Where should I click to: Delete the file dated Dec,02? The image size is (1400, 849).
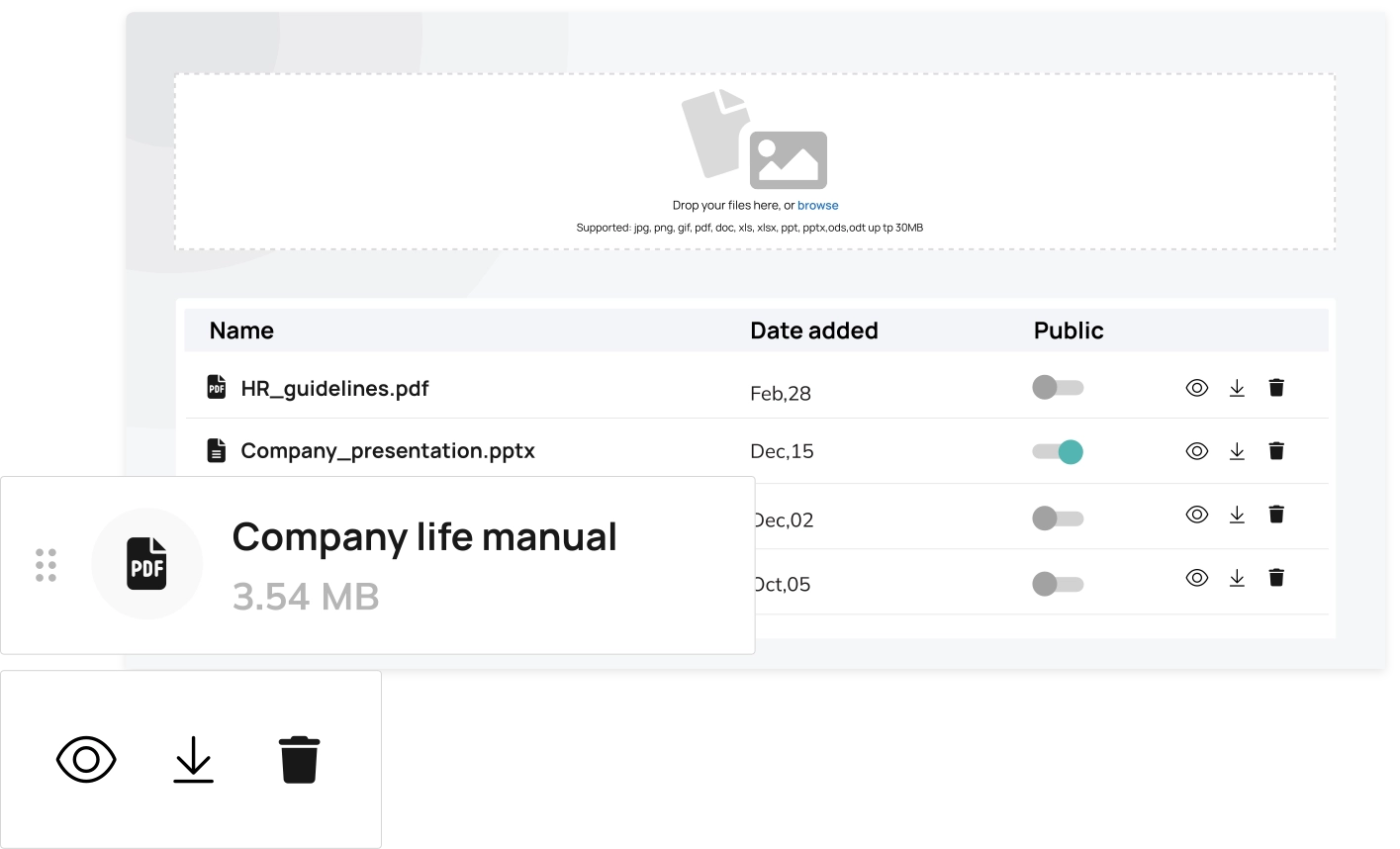point(1276,515)
